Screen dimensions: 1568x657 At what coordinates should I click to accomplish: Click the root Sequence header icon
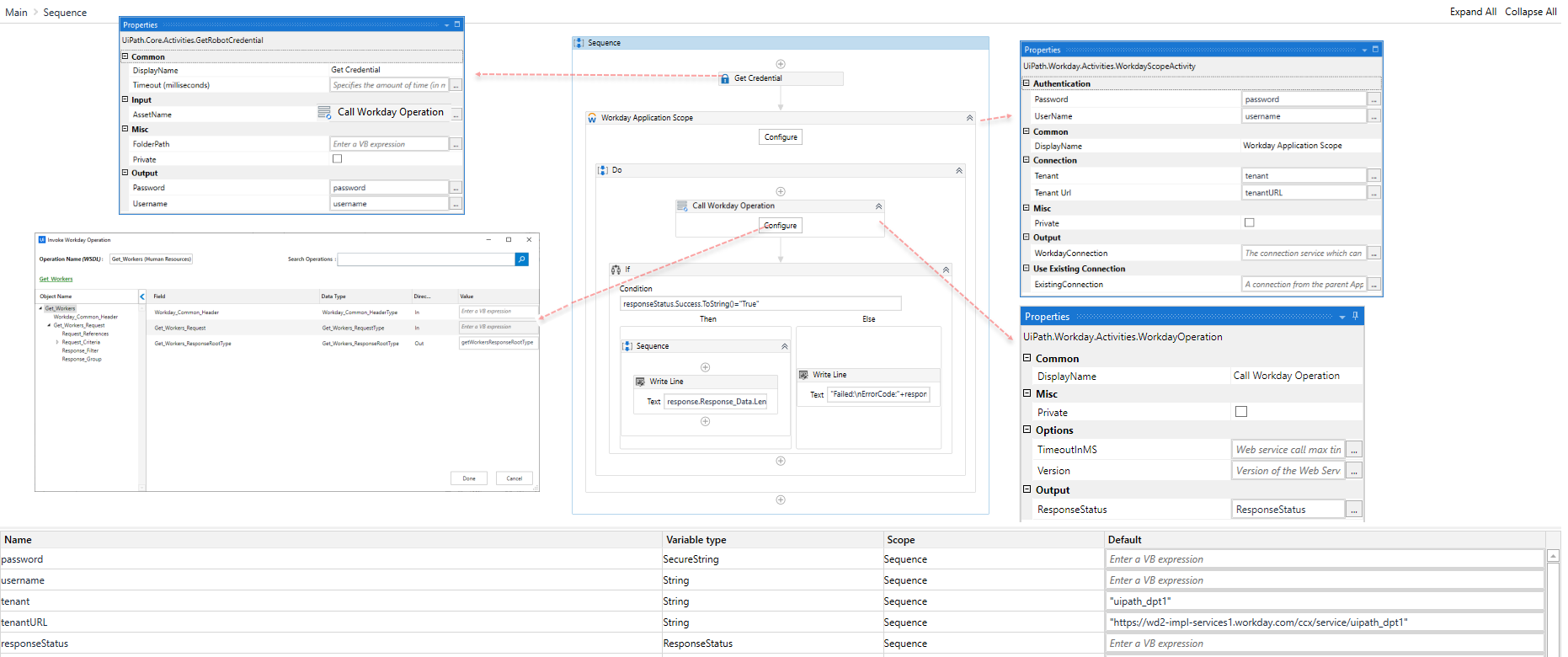(x=579, y=43)
